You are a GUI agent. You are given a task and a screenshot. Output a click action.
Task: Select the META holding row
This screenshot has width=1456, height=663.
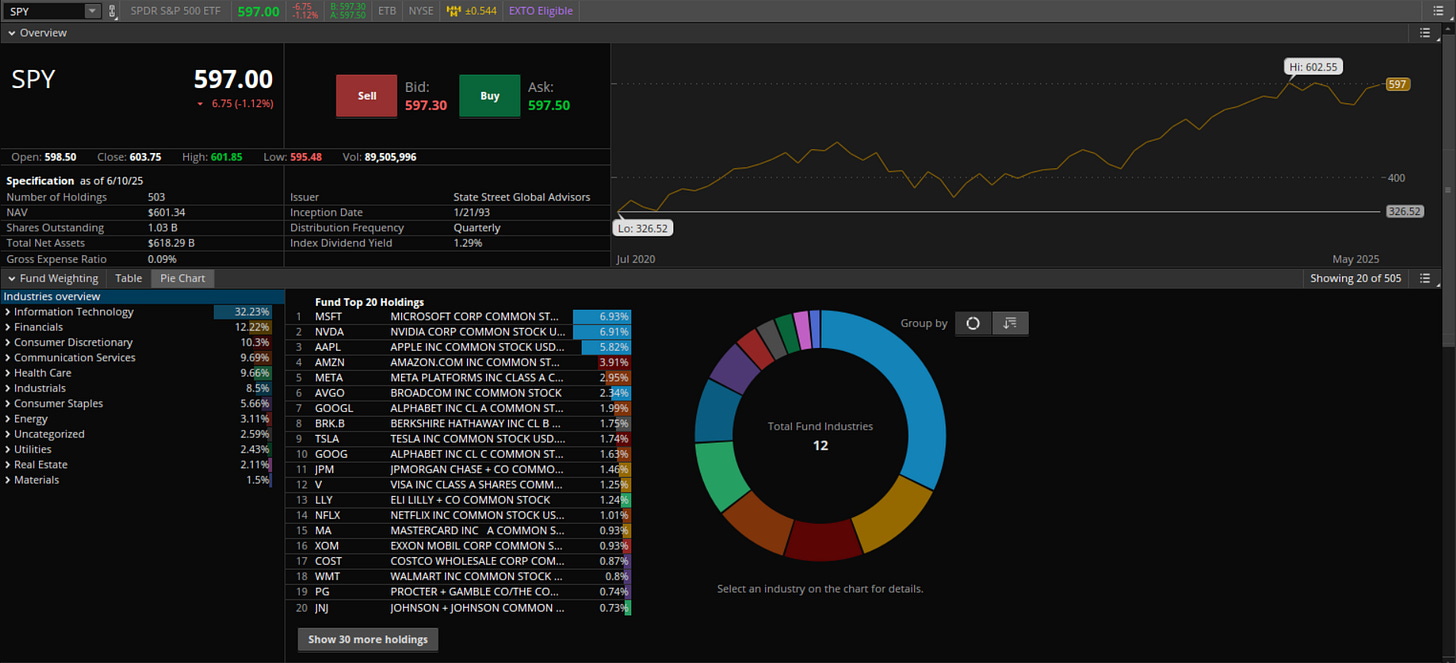pyautogui.click(x=460, y=378)
